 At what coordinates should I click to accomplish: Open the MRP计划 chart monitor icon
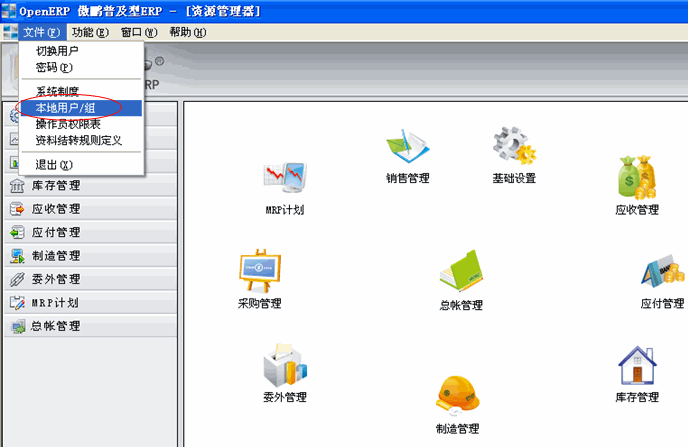[x=285, y=178]
